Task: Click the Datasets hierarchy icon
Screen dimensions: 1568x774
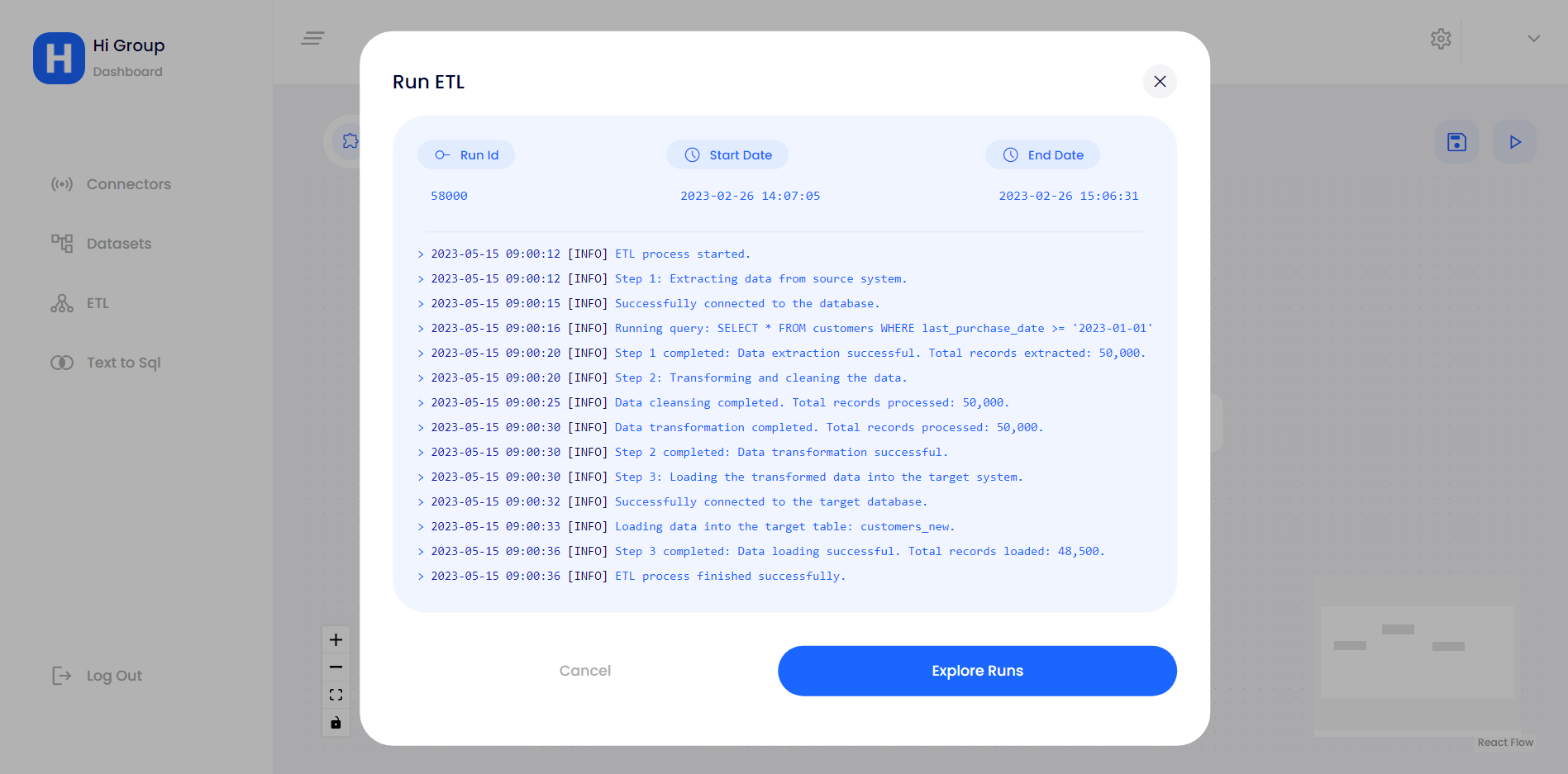Action: click(x=62, y=244)
